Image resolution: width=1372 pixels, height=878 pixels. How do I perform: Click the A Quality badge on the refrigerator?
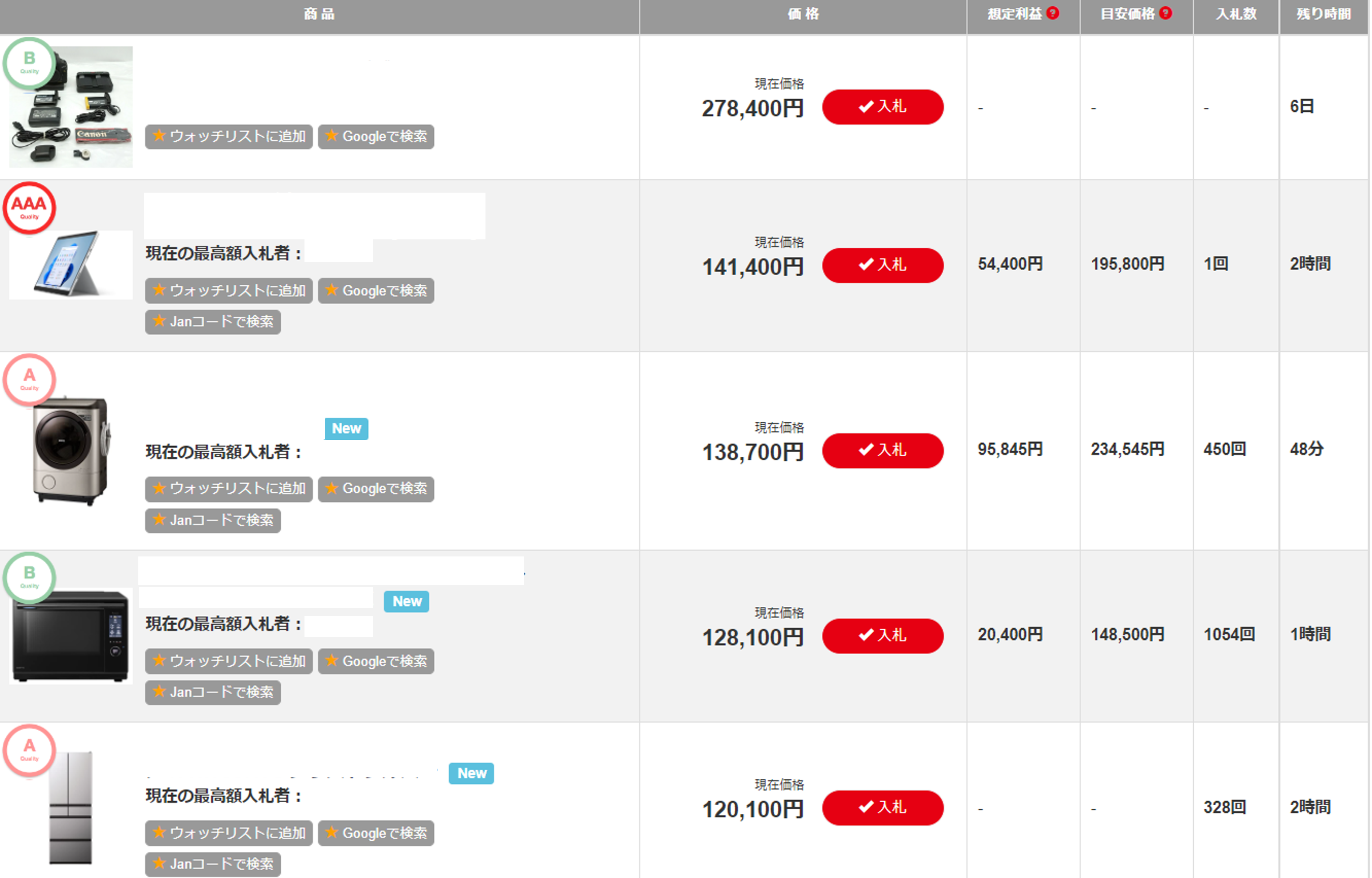pos(29,750)
